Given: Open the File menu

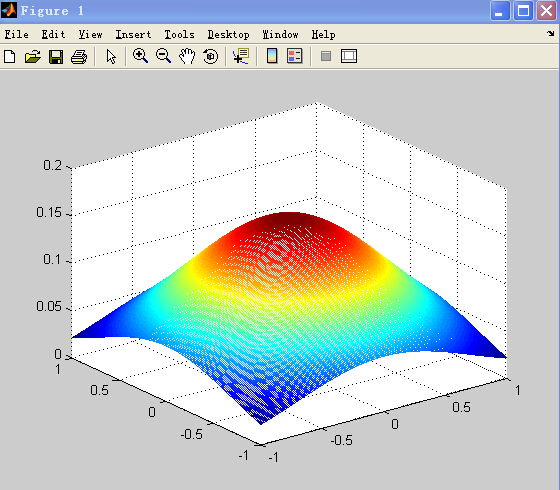Looking at the screenshot, I should [16, 35].
